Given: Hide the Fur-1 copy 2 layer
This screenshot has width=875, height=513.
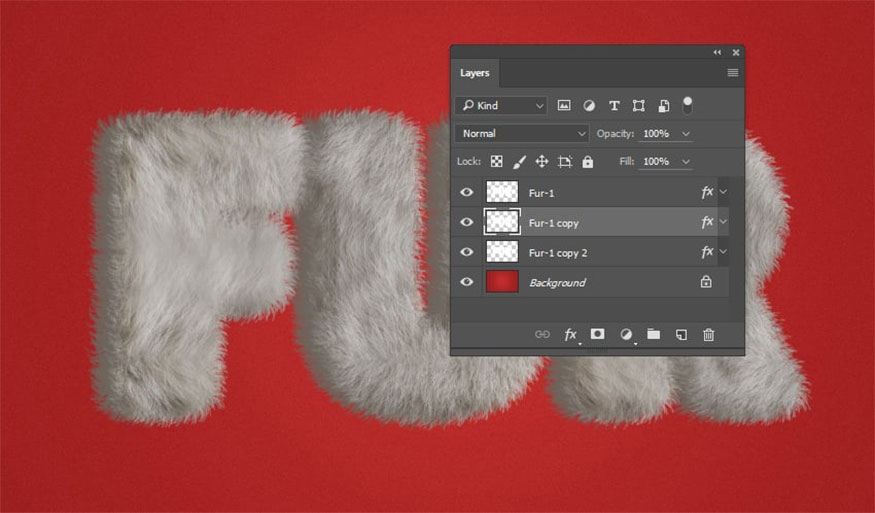Looking at the screenshot, I should [466, 252].
